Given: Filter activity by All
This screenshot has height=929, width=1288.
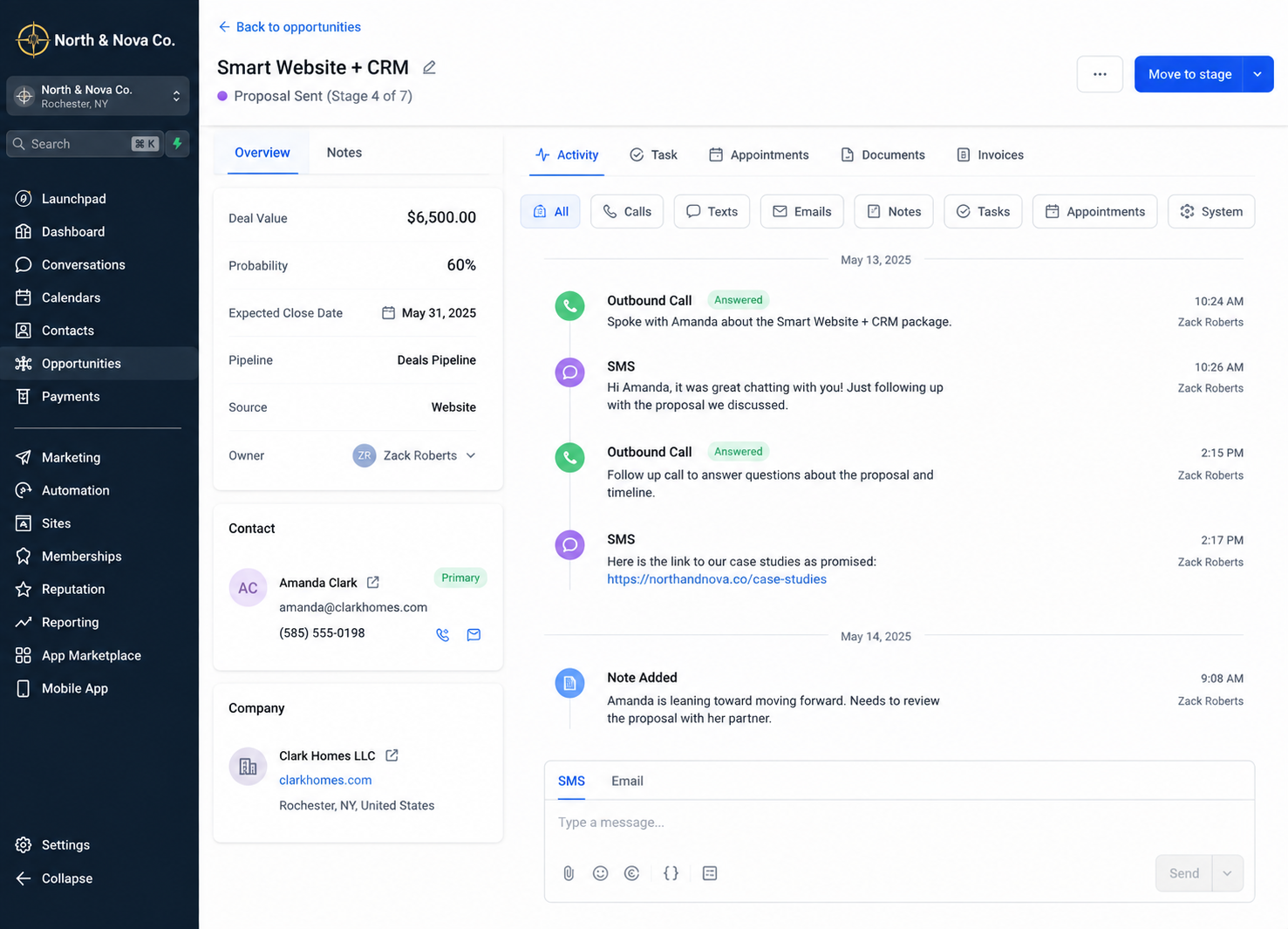Looking at the screenshot, I should pyautogui.click(x=550, y=212).
